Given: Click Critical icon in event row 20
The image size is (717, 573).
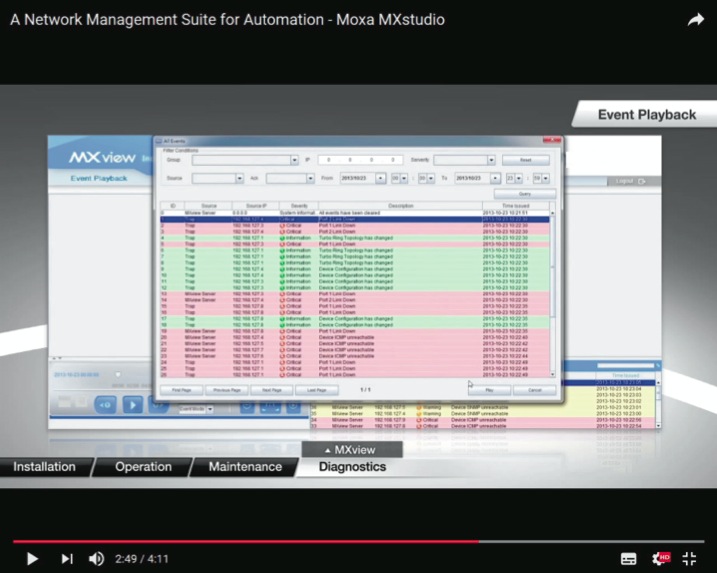Looking at the screenshot, I should coord(282,337).
